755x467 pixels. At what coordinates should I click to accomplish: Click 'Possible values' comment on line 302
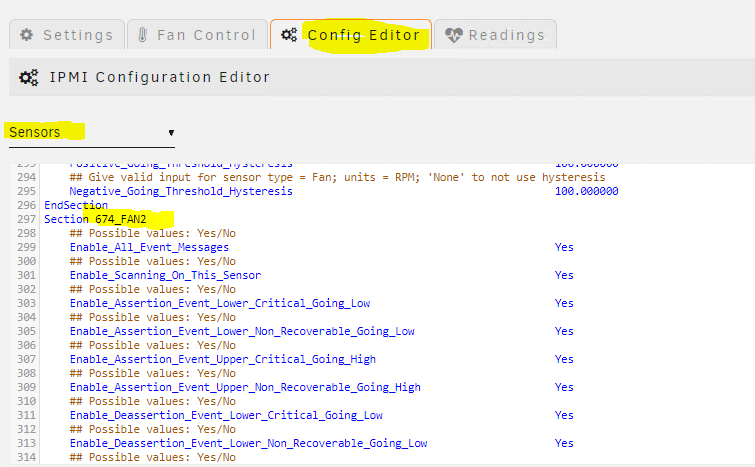[153, 289]
